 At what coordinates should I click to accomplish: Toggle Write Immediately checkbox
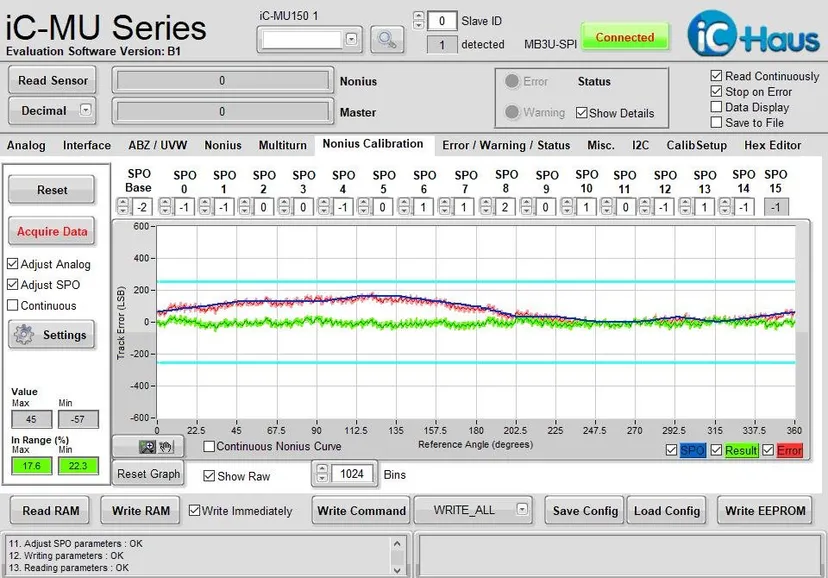194,510
